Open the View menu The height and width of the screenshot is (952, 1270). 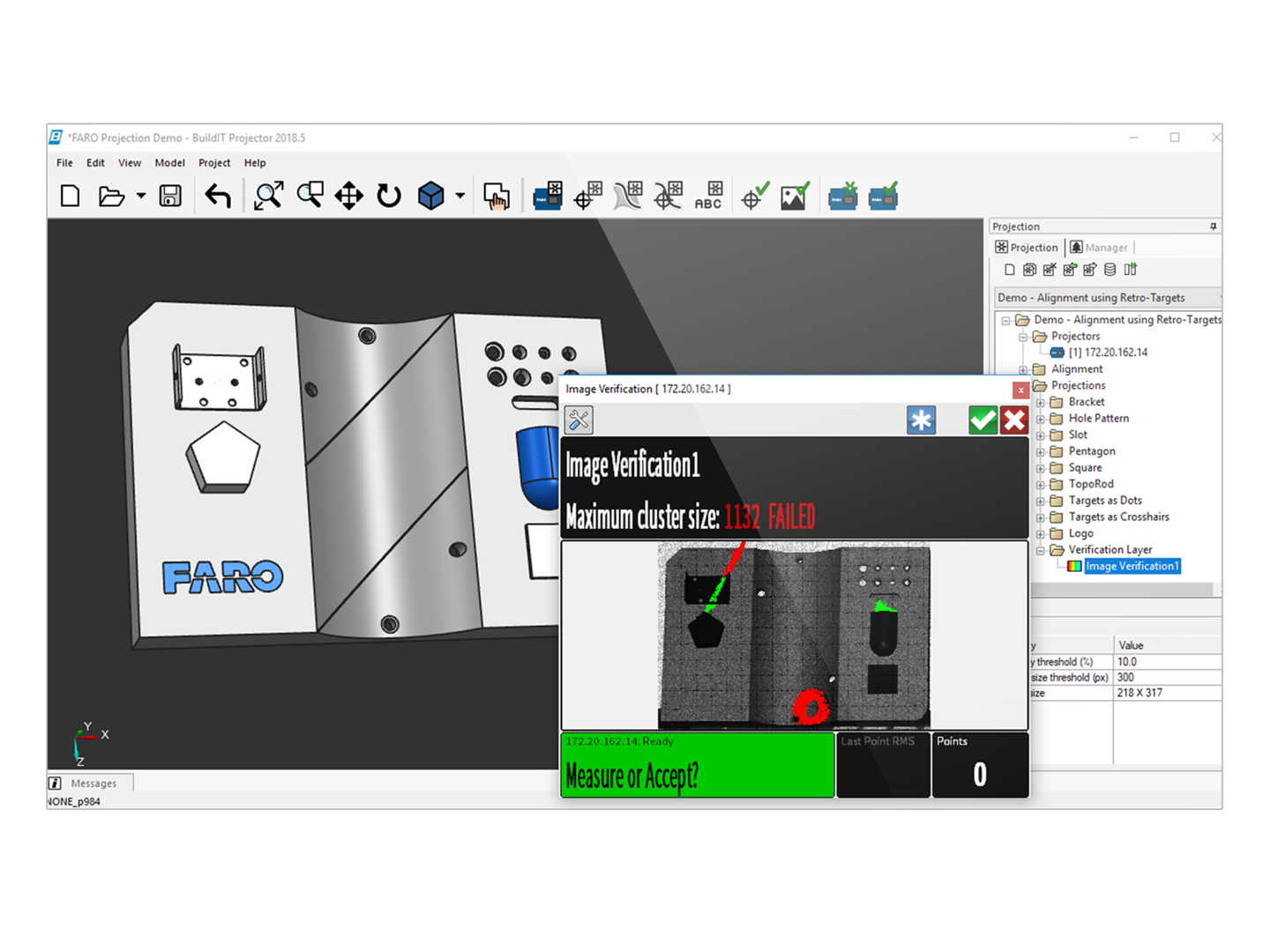pyautogui.click(x=130, y=163)
